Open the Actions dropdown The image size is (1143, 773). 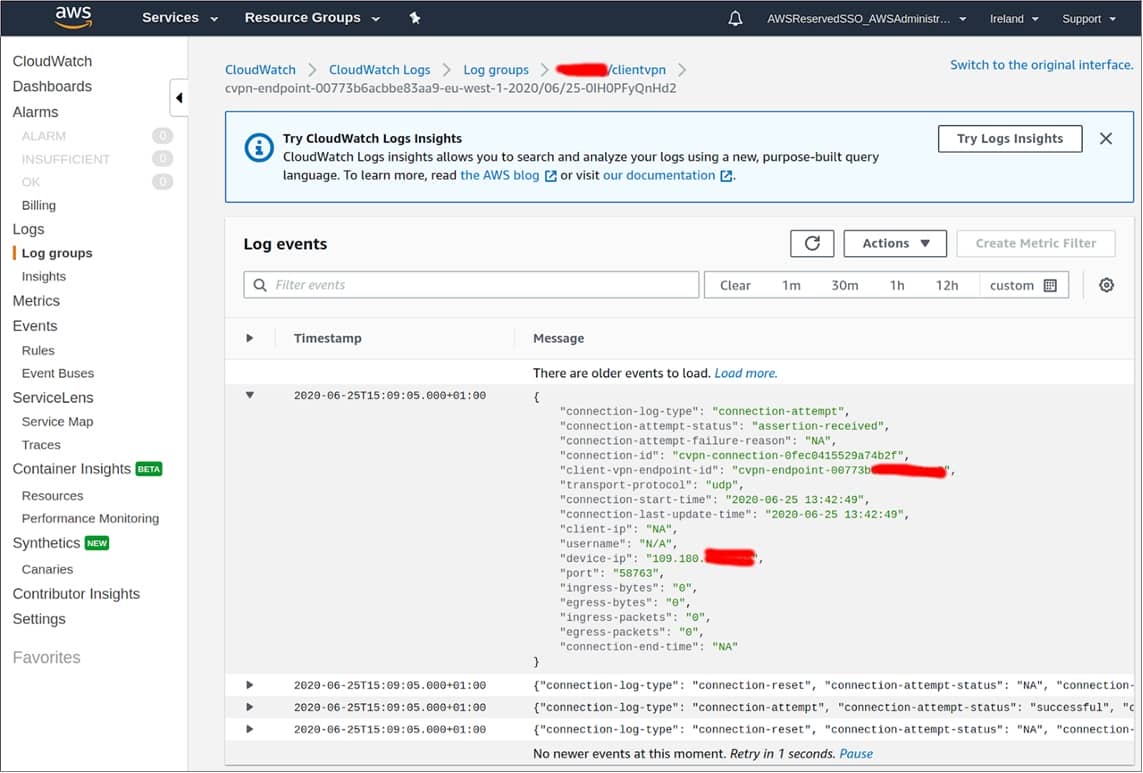point(895,244)
